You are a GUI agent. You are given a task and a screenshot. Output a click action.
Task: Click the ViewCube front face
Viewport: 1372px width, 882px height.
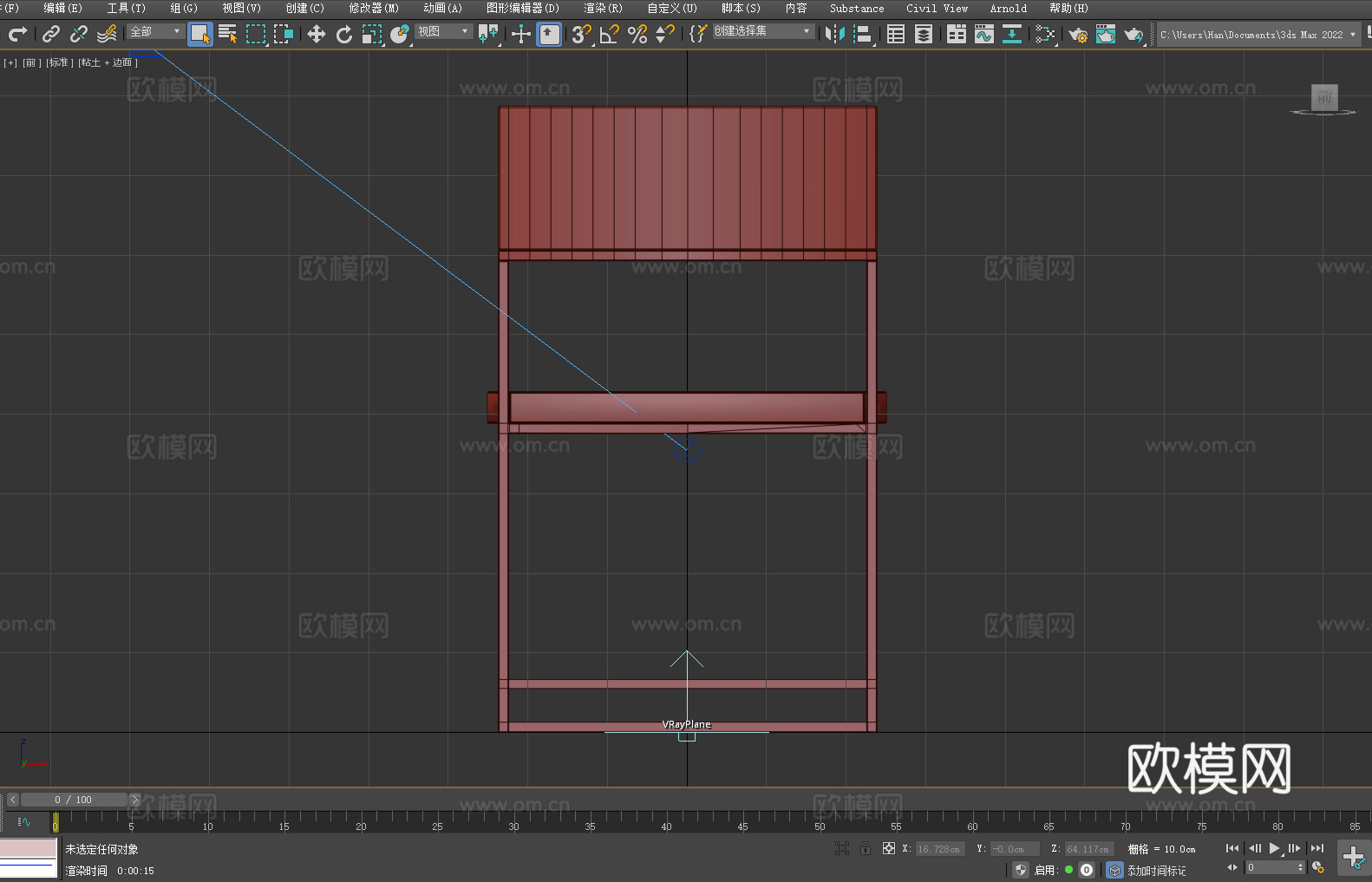click(x=1324, y=97)
